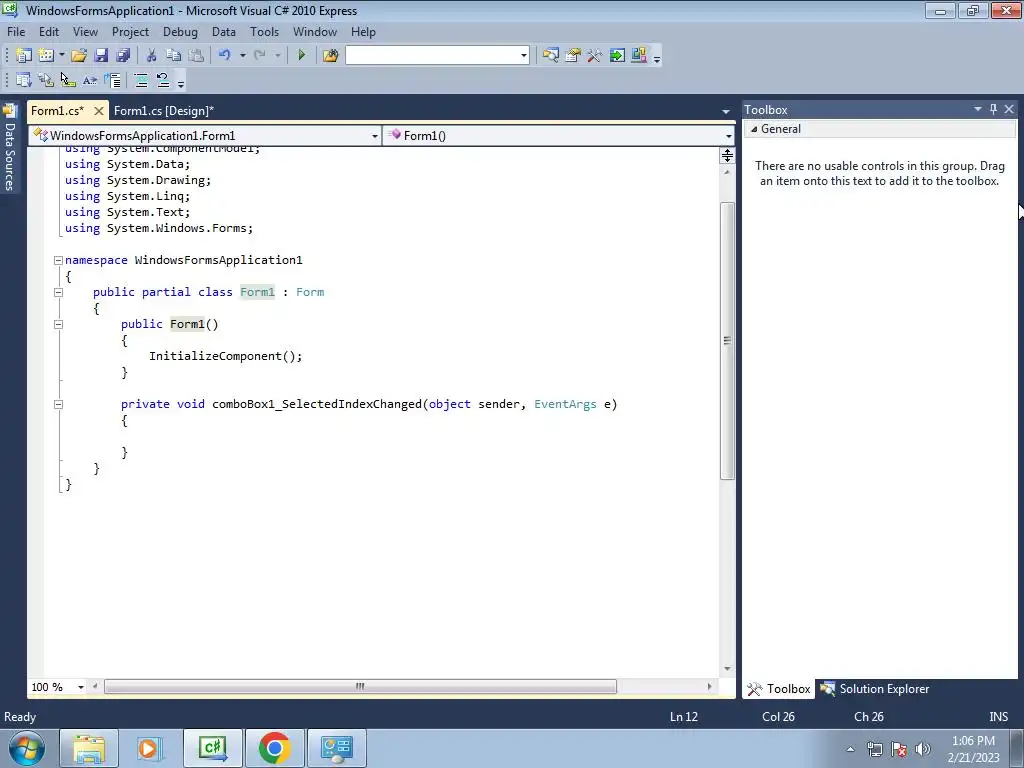
Task: Close the Form1.cs* tab with its X
Action: click(99, 111)
